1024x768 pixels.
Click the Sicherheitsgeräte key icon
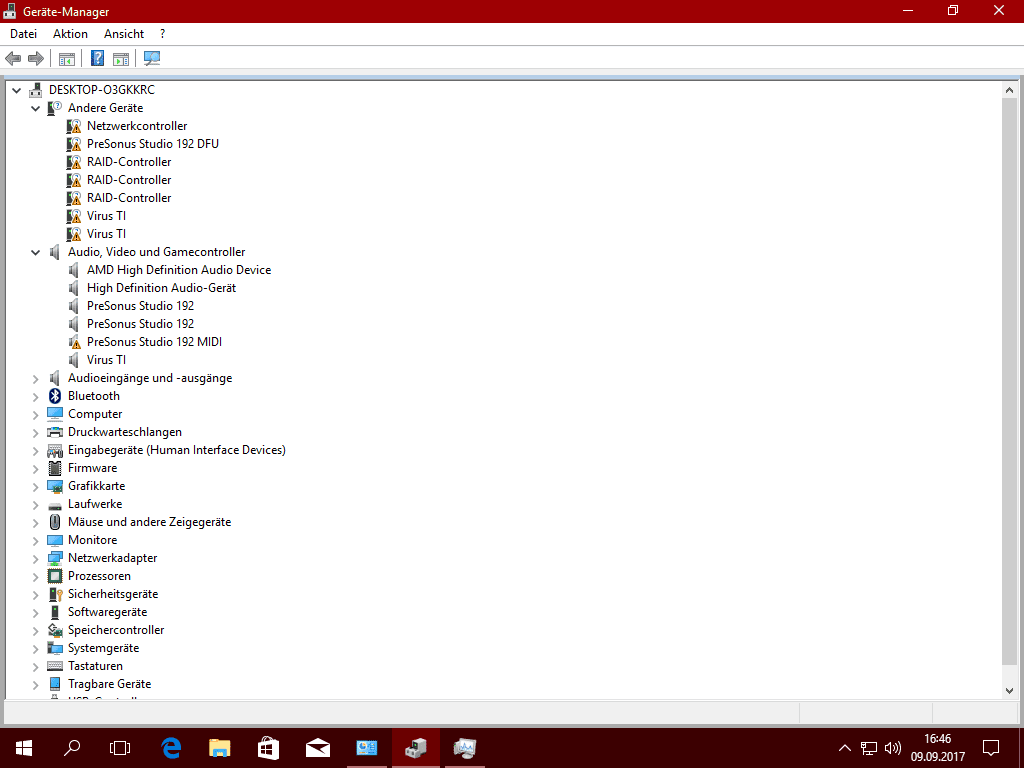pyautogui.click(x=55, y=594)
